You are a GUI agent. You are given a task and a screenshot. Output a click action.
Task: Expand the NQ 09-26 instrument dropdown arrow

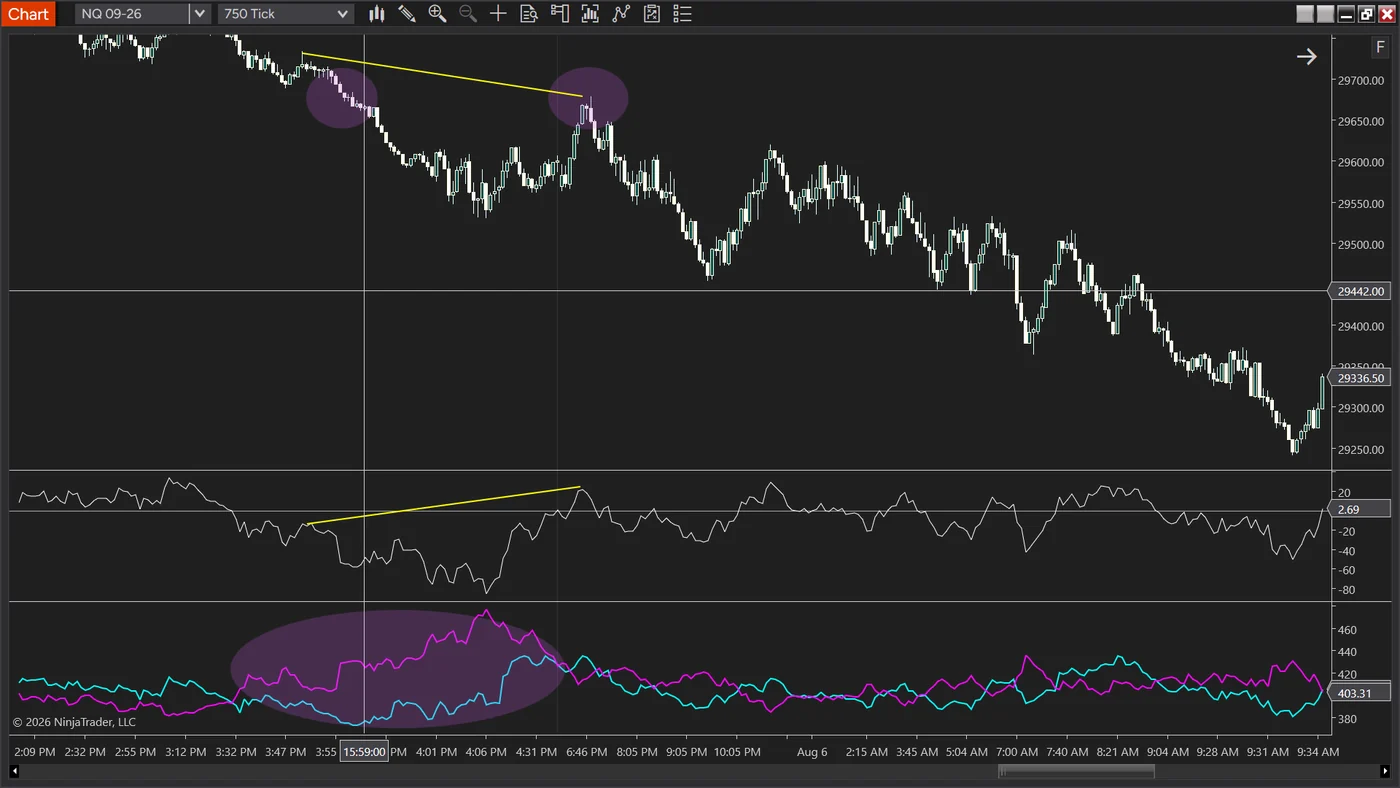pos(200,14)
